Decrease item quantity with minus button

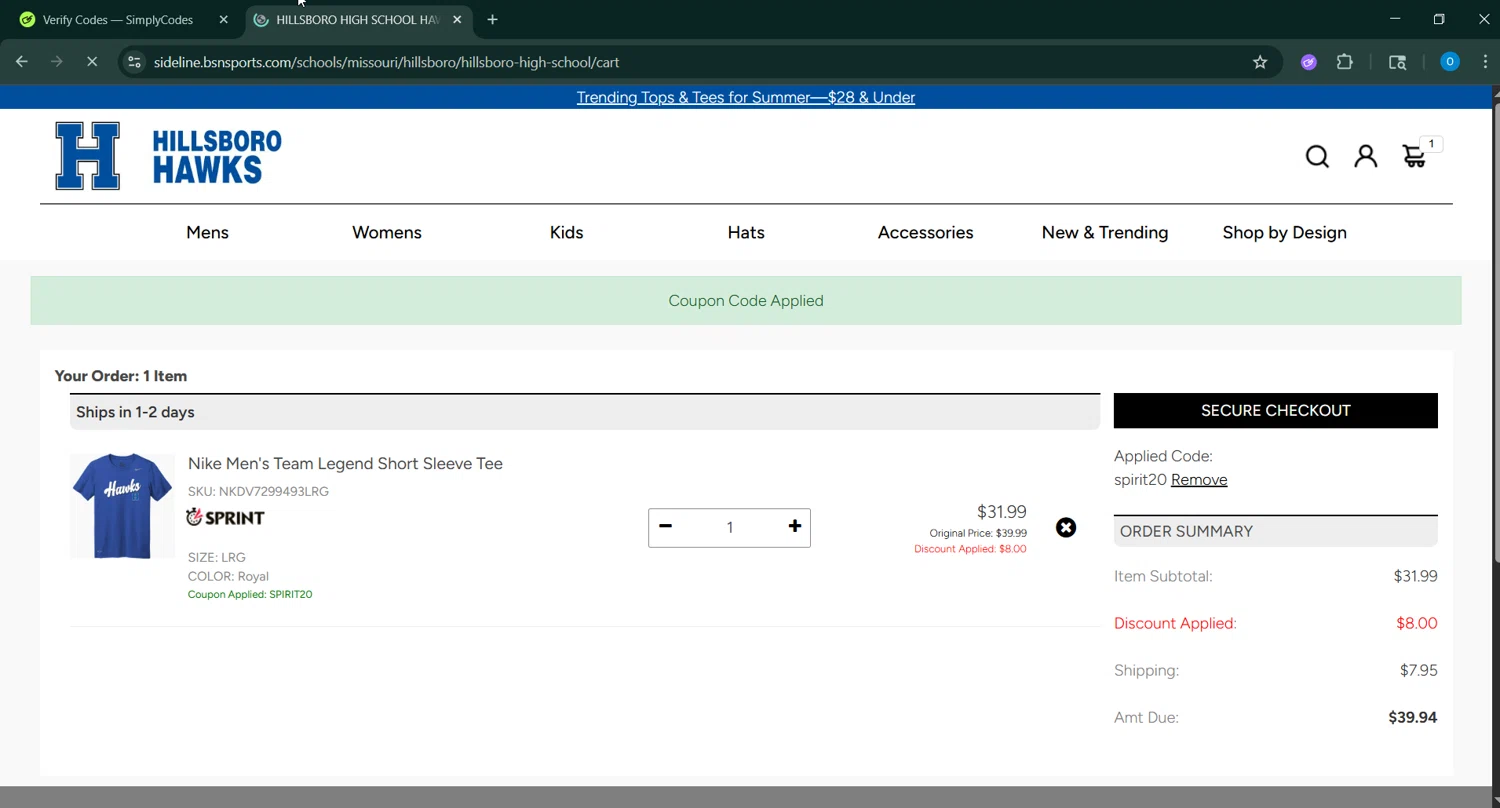pyautogui.click(x=666, y=527)
